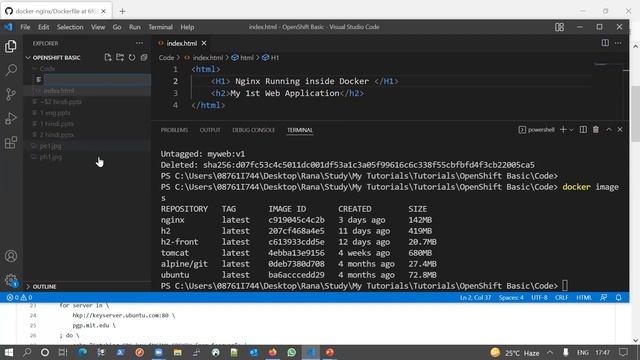
Task: Open the Explorer view in activity bar
Action: [11, 46]
